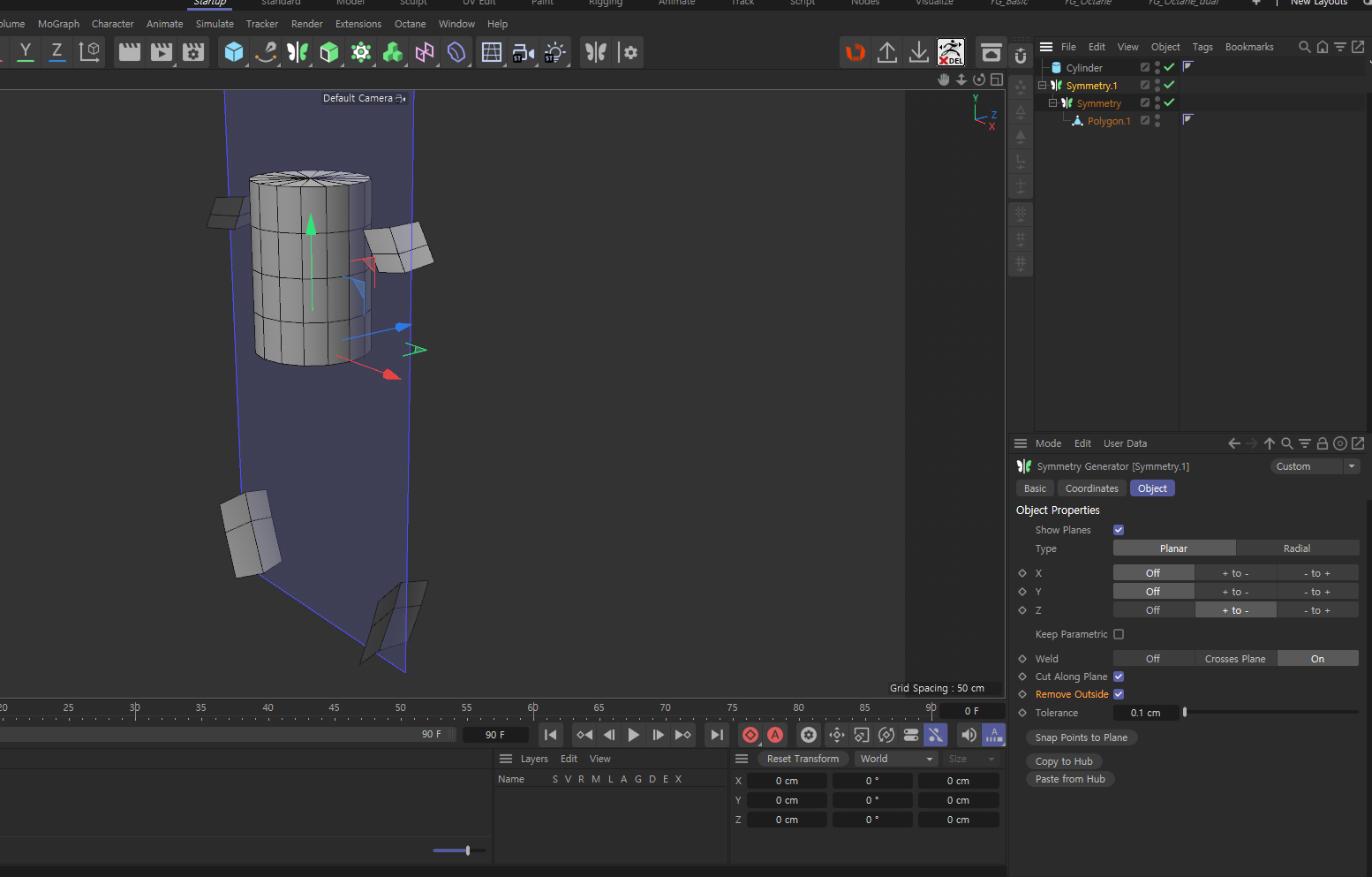Add a Floor grid object icon

click(x=492, y=52)
